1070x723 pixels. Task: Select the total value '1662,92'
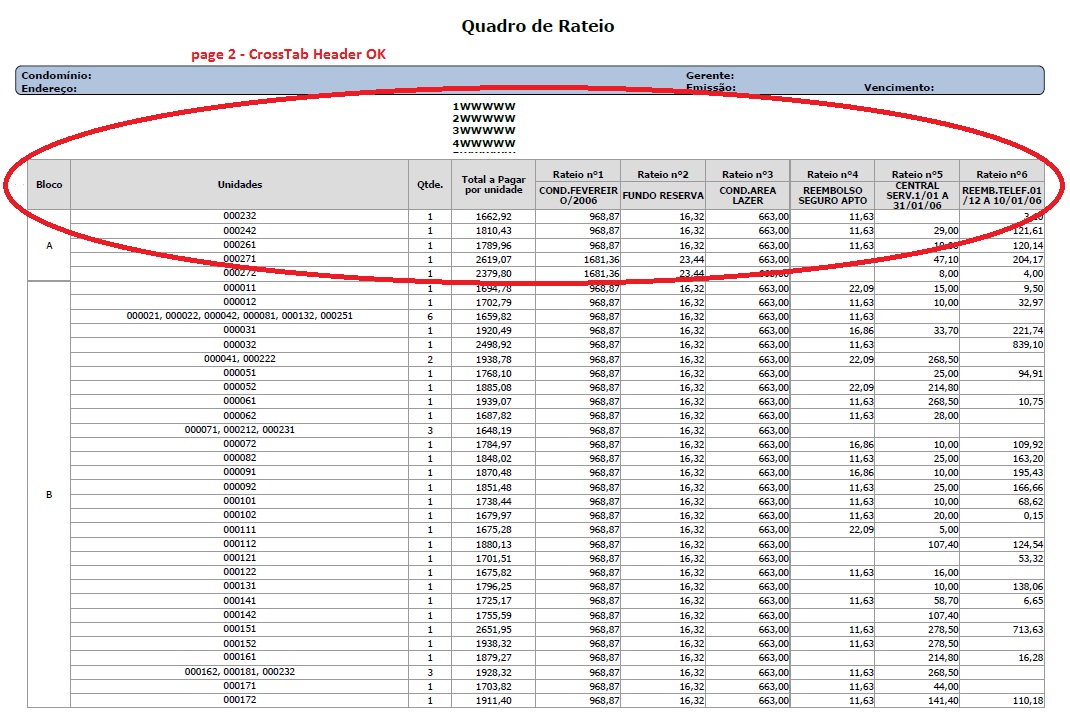coord(493,216)
